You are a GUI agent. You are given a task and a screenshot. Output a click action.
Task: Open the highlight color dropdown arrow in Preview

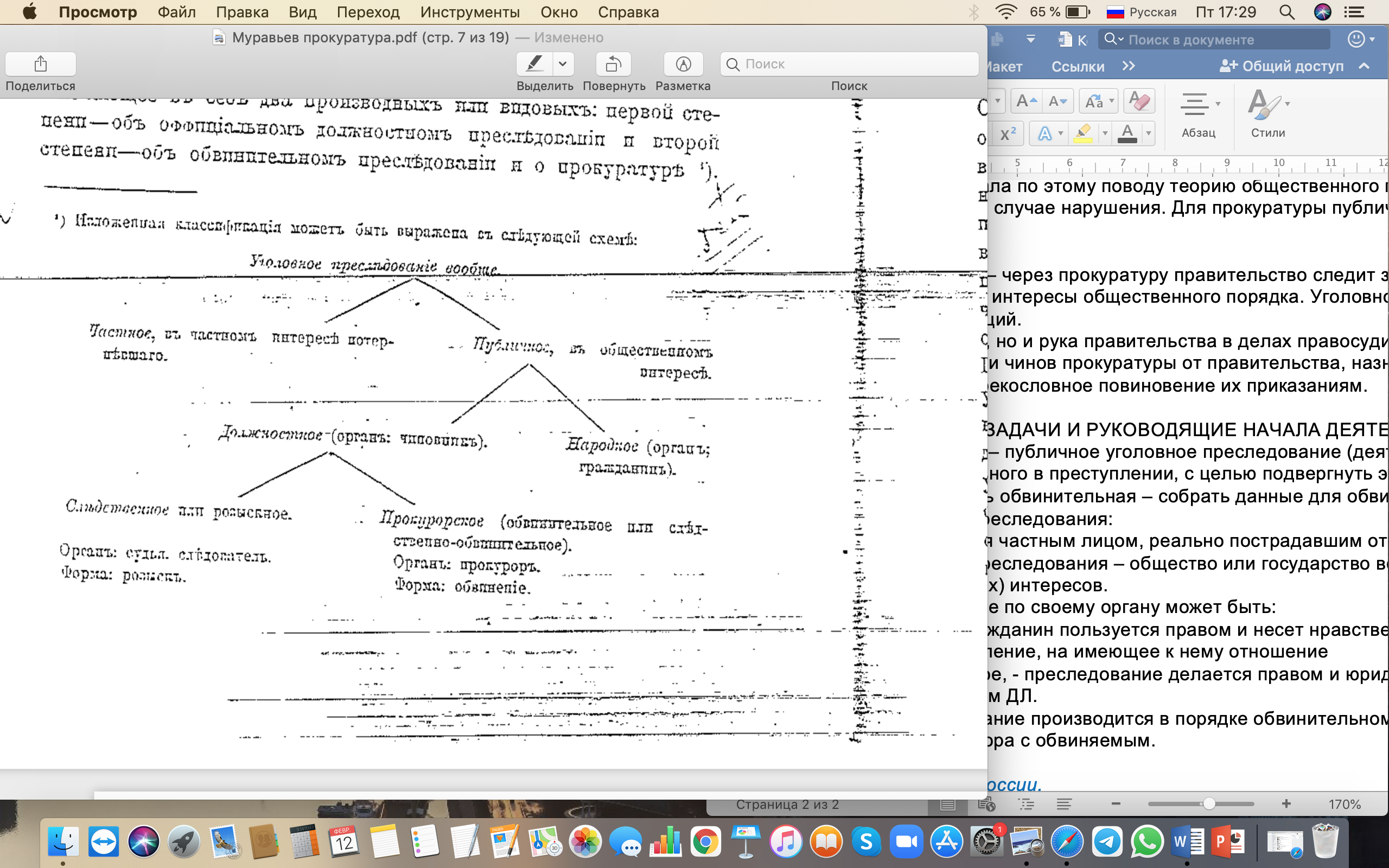(563, 63)
